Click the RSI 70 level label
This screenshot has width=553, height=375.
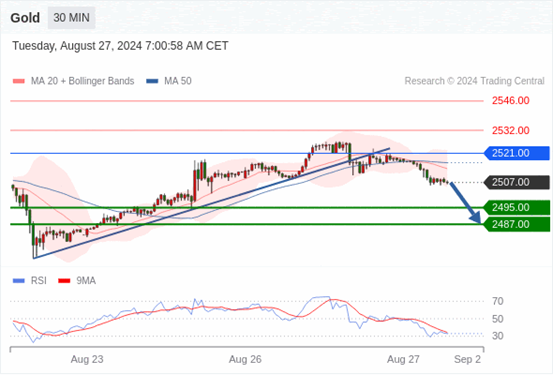pos(498,301)
